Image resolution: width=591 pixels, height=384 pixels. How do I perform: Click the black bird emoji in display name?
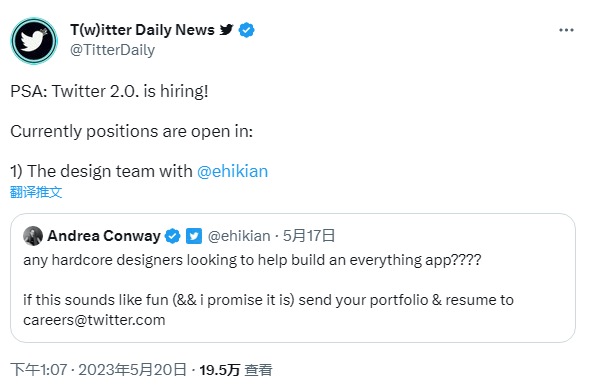click(227, 29)
